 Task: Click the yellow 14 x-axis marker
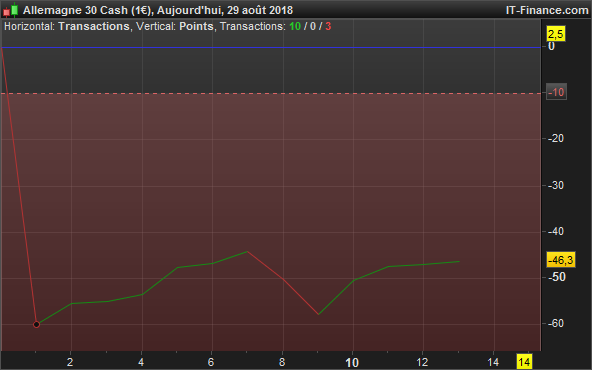pyautogui.click(x=524, y=362)
